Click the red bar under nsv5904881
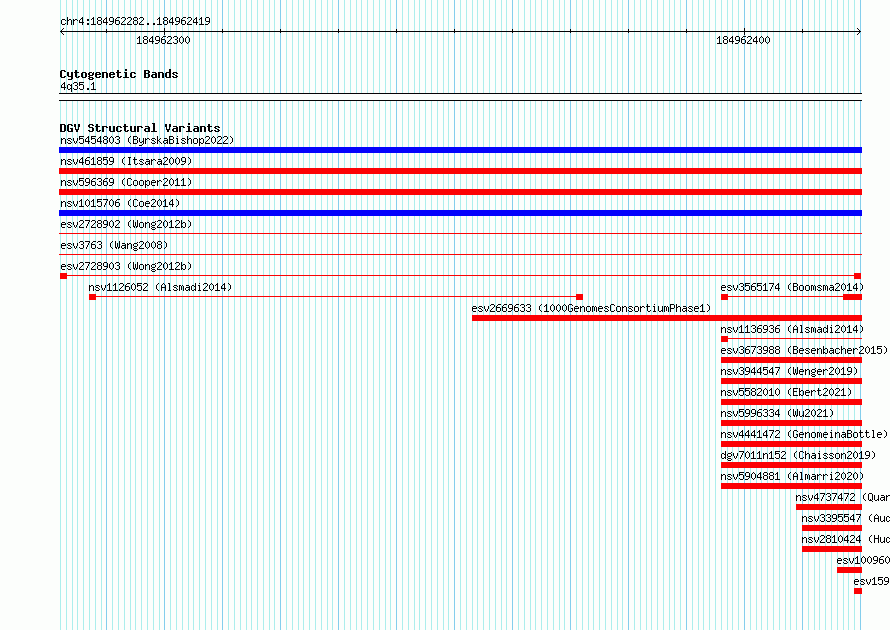 (x=791, y=486)
